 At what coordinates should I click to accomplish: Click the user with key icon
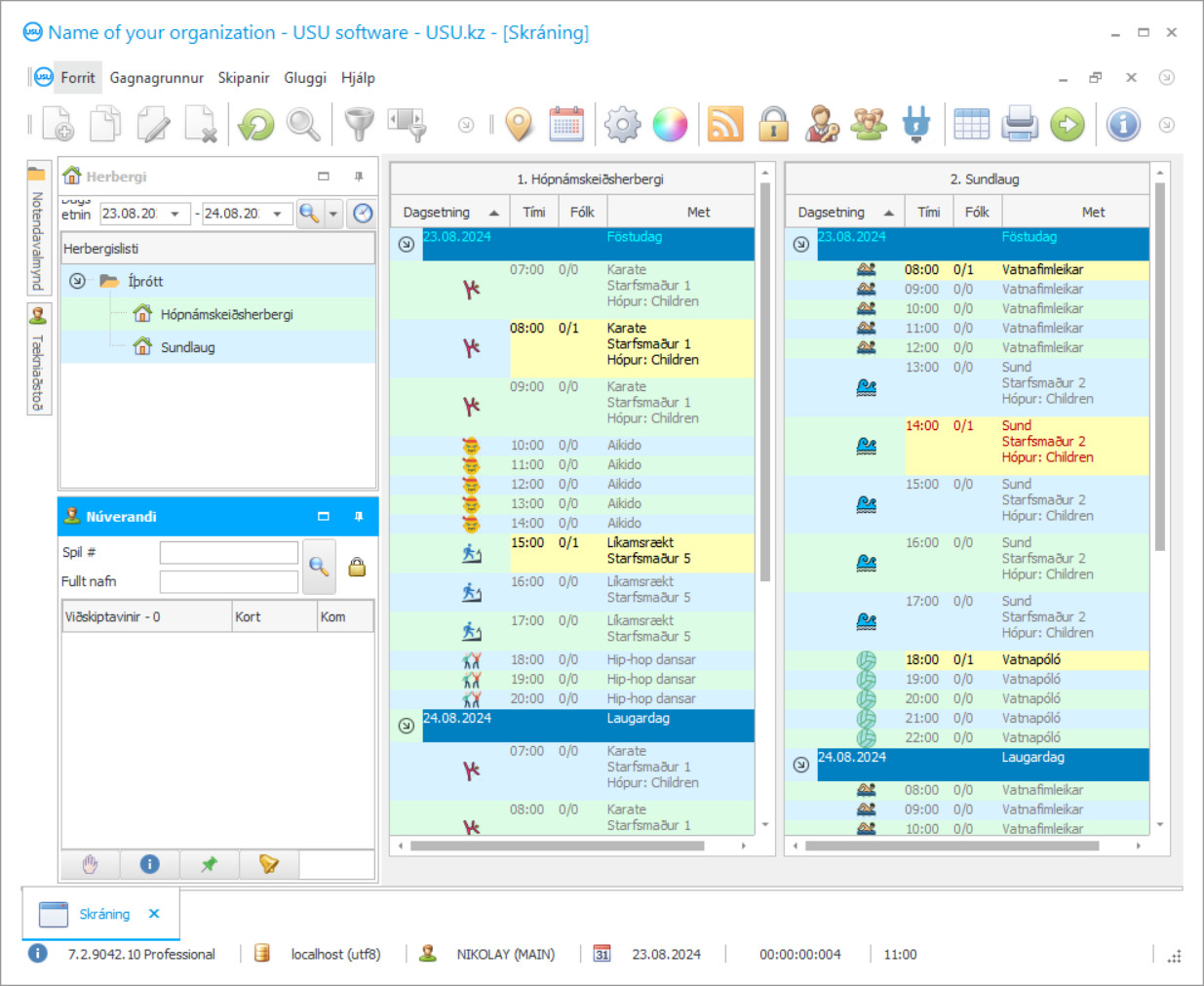[x=822, y=125]
